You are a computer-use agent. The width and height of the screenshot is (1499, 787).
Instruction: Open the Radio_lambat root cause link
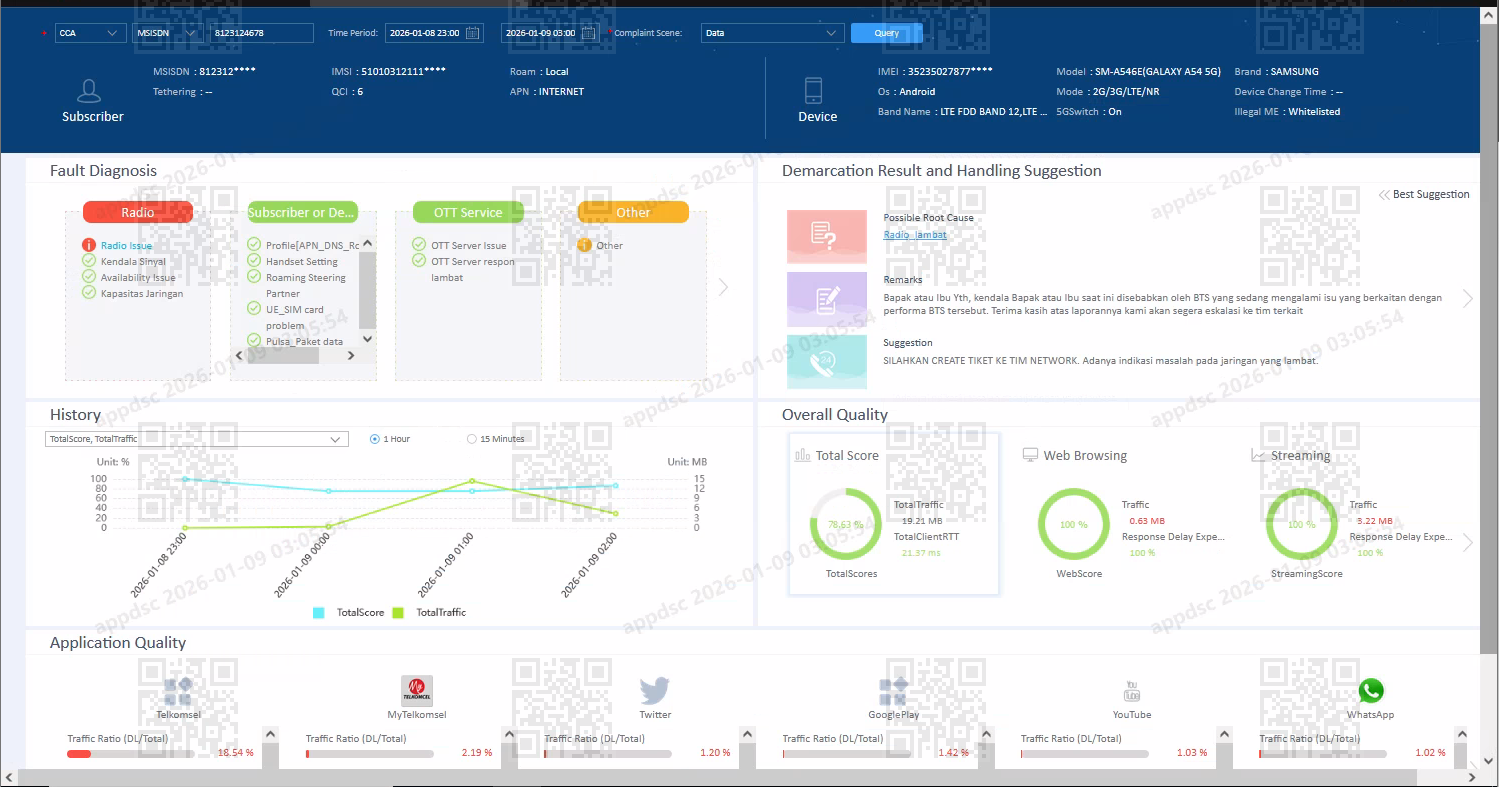pyautogui.click(x=915, y=235)
